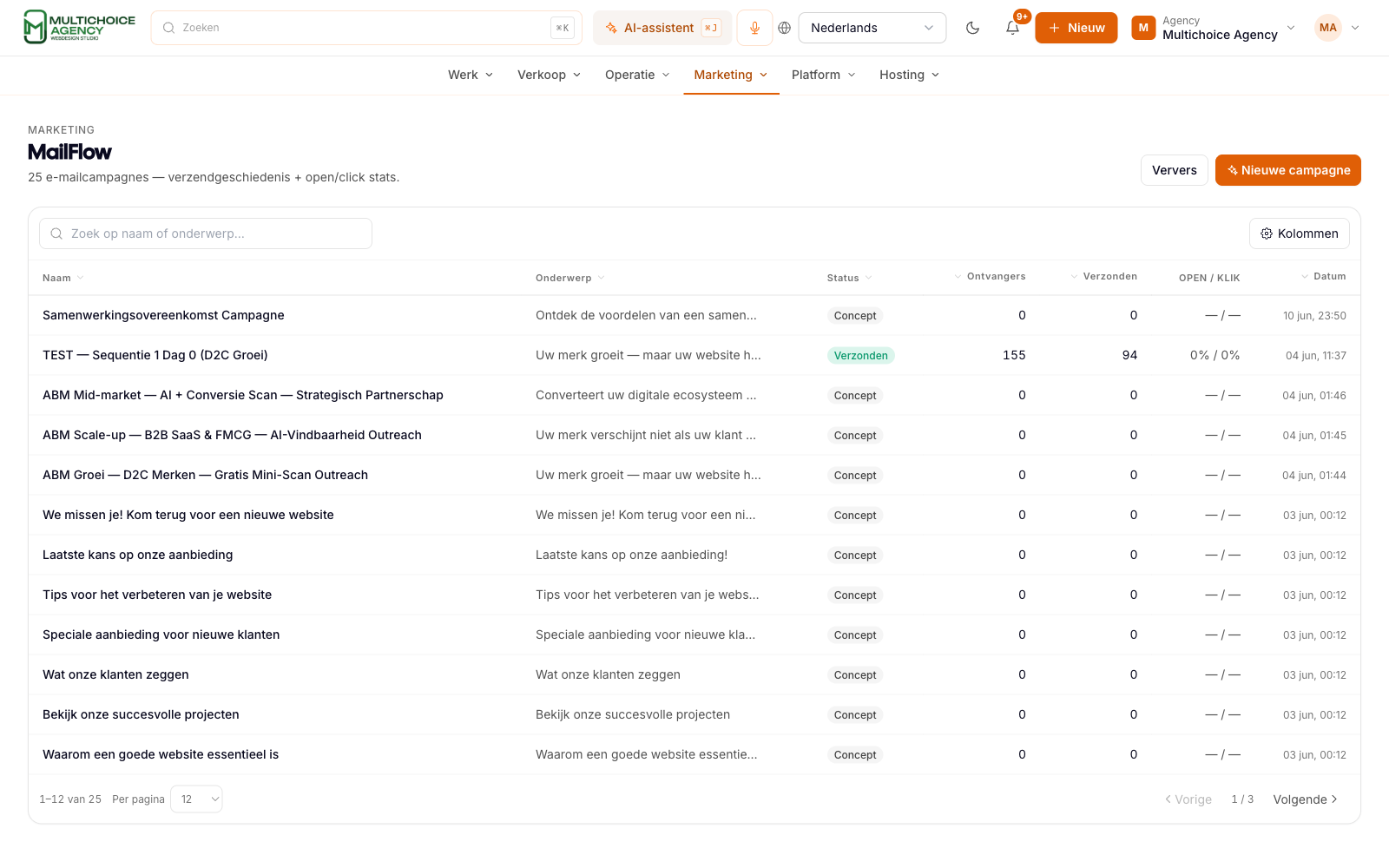Click the Multichoice Agency logo
This screenshot has width=1389, height=868.
pos(79,27)
